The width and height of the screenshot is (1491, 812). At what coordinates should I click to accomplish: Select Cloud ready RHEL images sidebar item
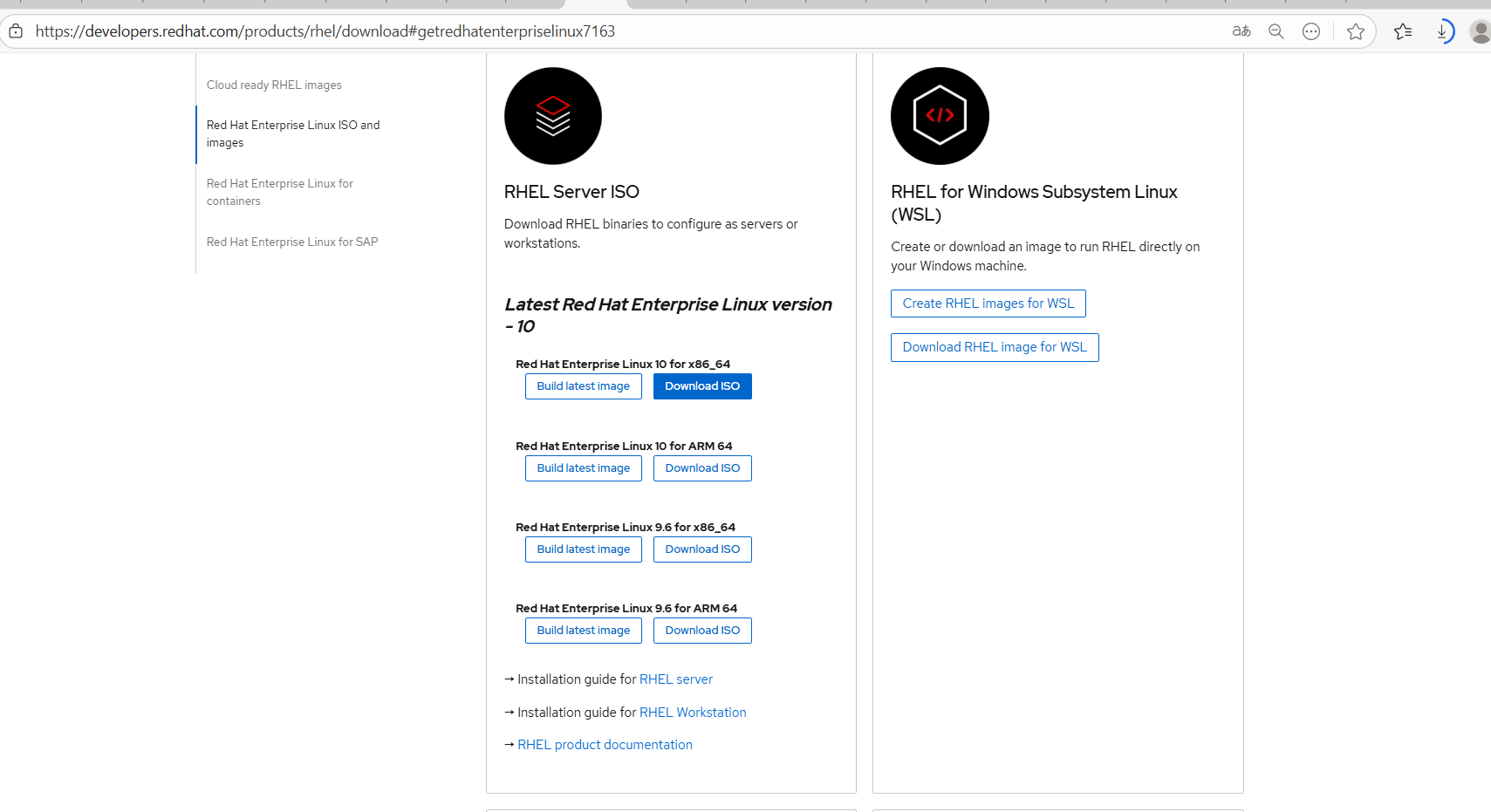coord(274,85)
